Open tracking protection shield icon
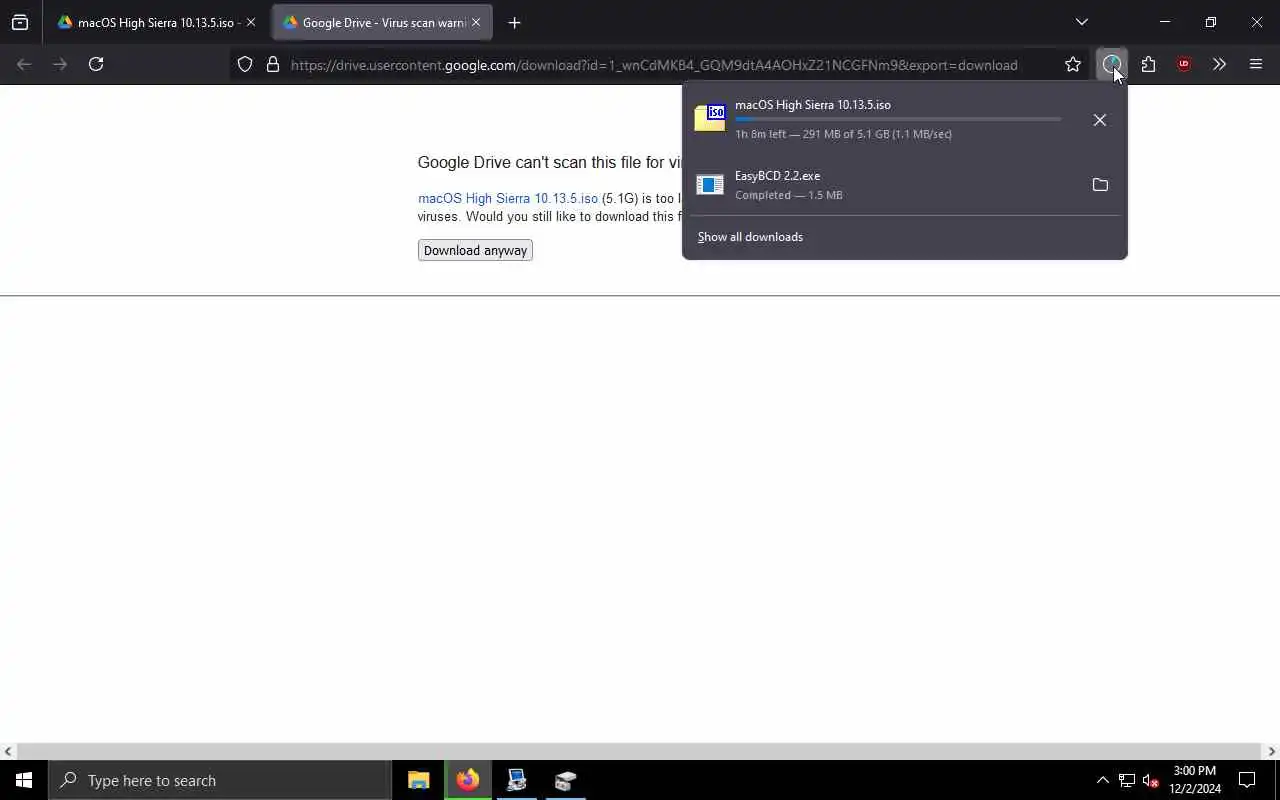The width and height of the screenshot is (1280, 800). tap(245, 65)
